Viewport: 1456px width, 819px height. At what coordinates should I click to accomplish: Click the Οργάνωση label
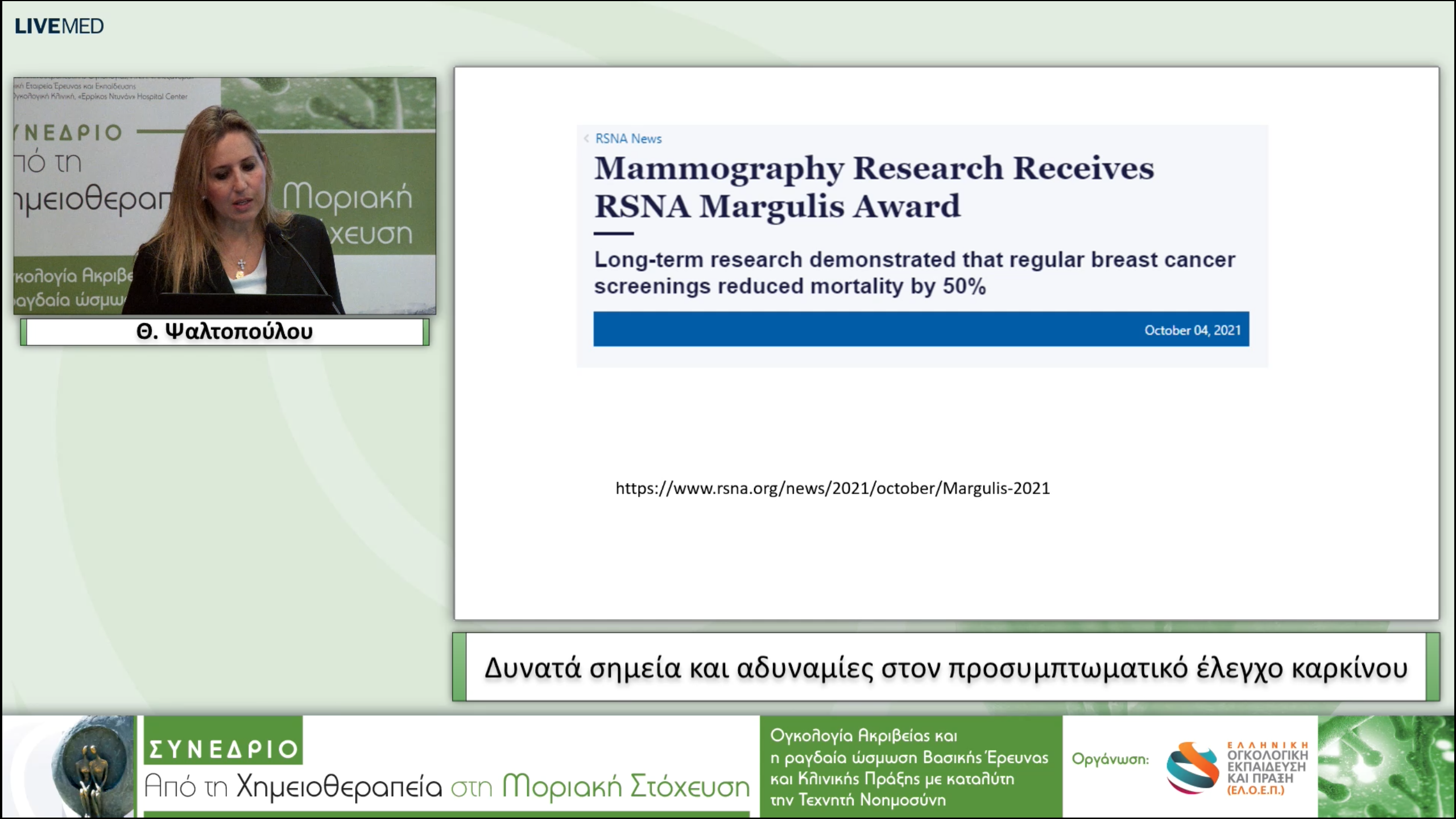pos(1110,759)
